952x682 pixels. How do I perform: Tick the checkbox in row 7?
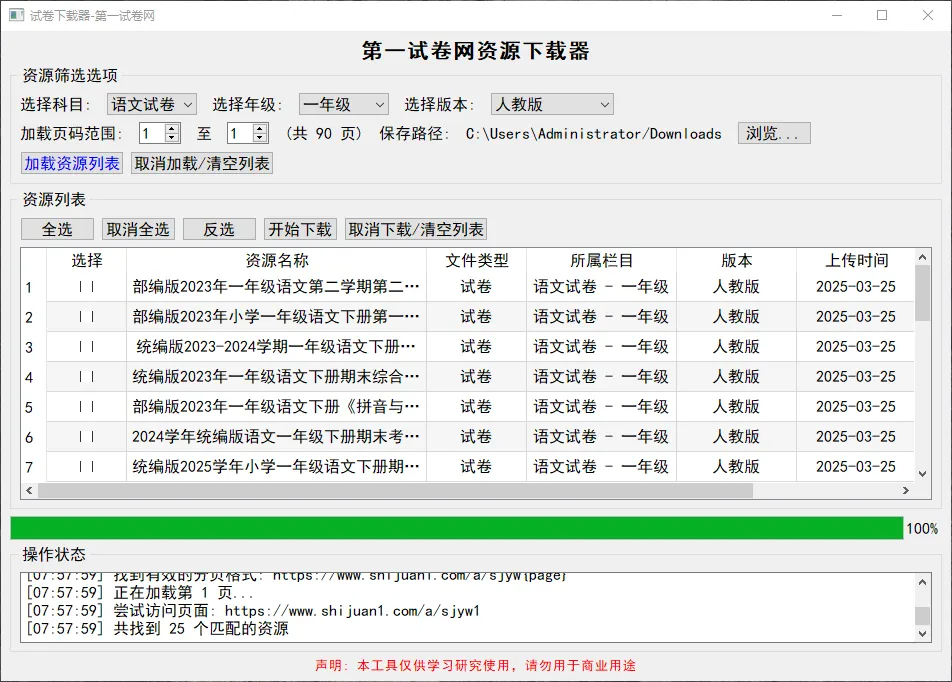click(86, 467)
